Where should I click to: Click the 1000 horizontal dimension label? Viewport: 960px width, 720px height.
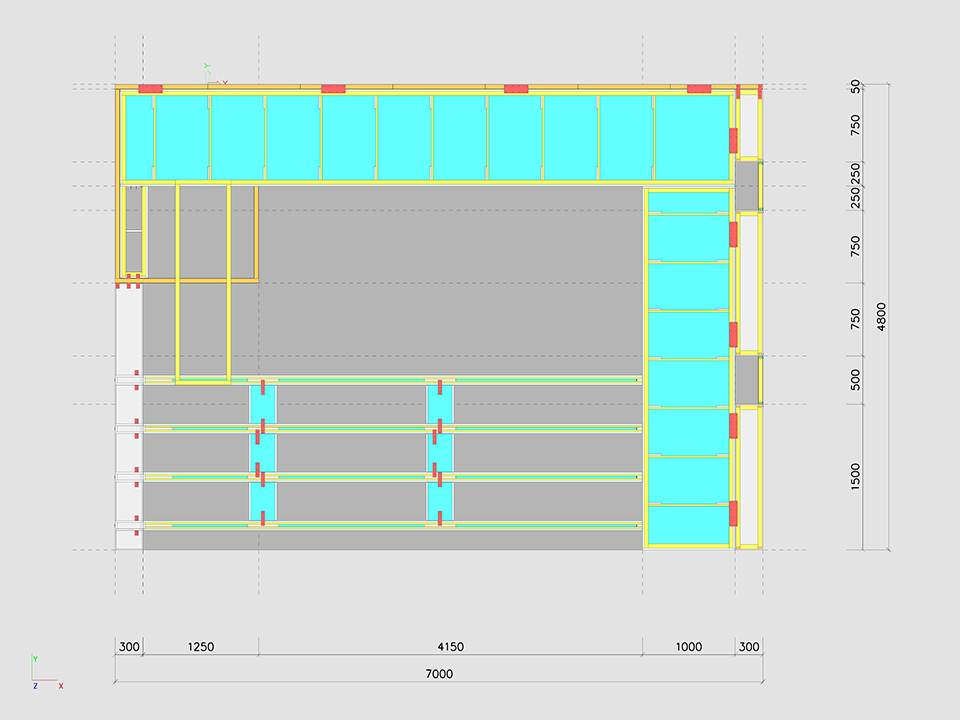(688, 647)
